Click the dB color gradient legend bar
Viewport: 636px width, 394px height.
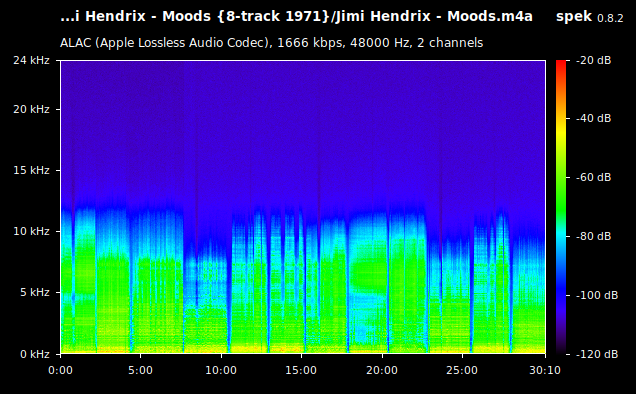click(561, 207)
